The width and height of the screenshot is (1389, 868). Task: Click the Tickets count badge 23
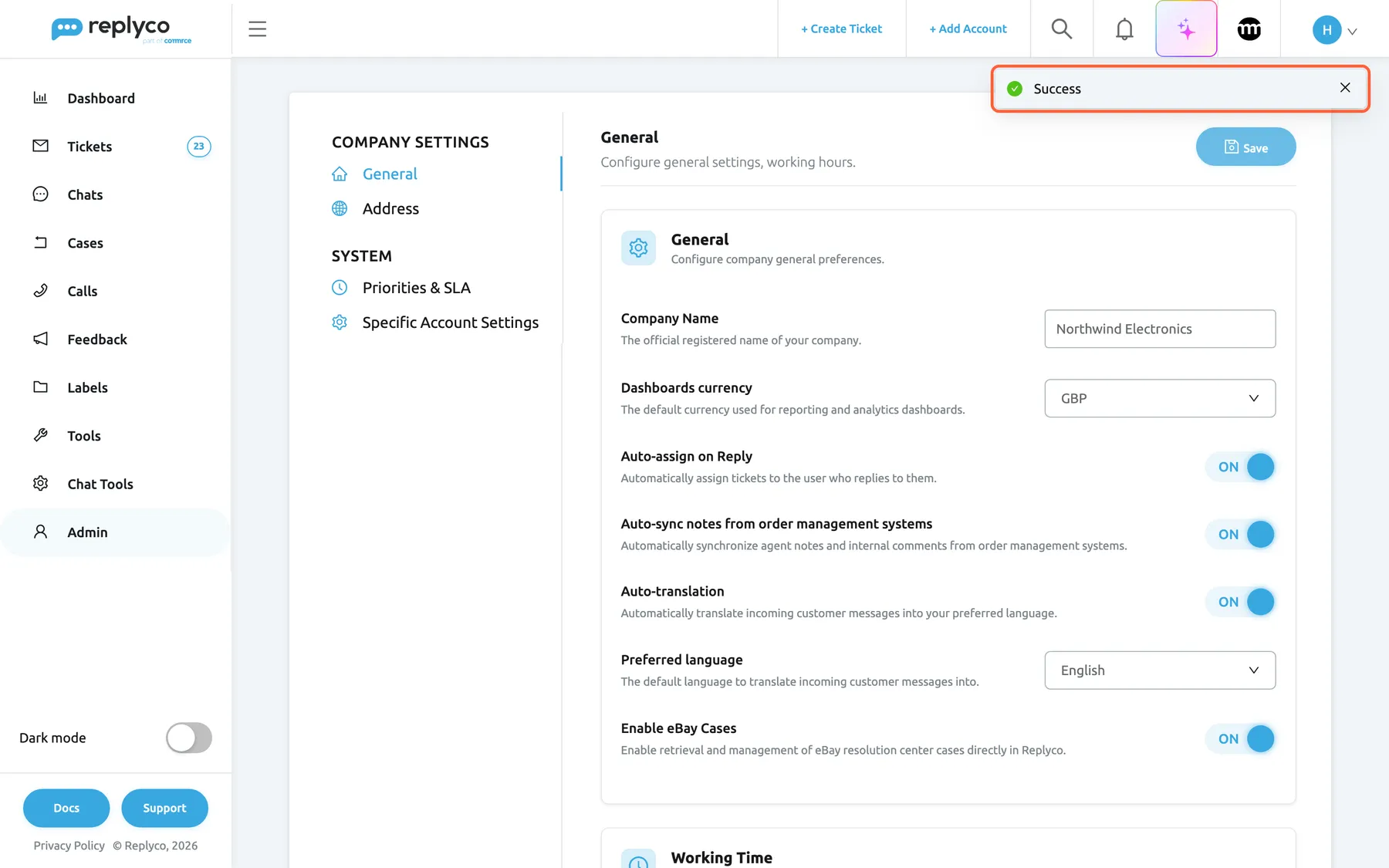199,146
